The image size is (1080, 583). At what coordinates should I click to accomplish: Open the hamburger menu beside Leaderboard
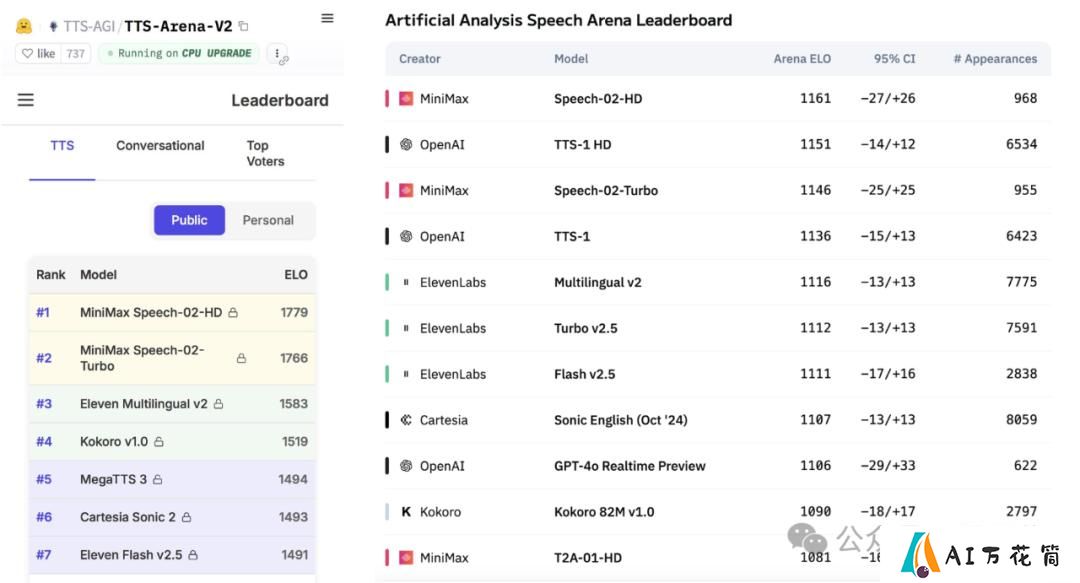(x=25, y=100)
